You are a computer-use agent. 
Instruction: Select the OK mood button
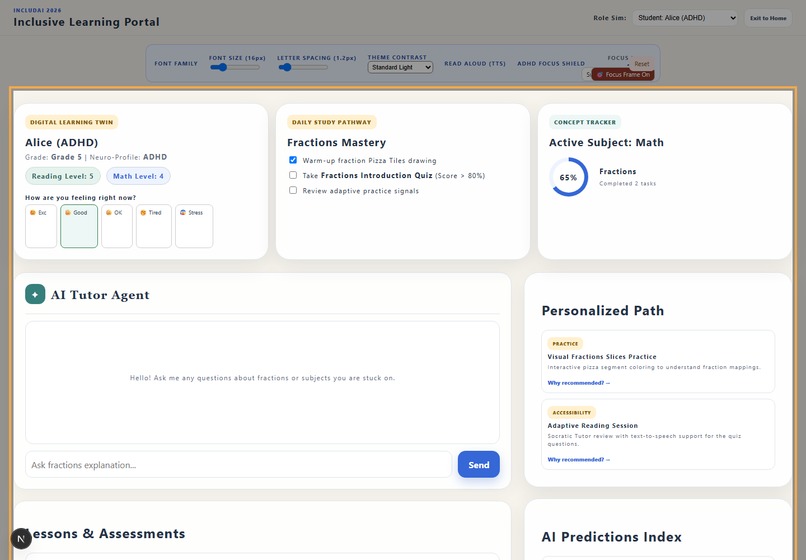pyautogui.click(x=117, y=226)
